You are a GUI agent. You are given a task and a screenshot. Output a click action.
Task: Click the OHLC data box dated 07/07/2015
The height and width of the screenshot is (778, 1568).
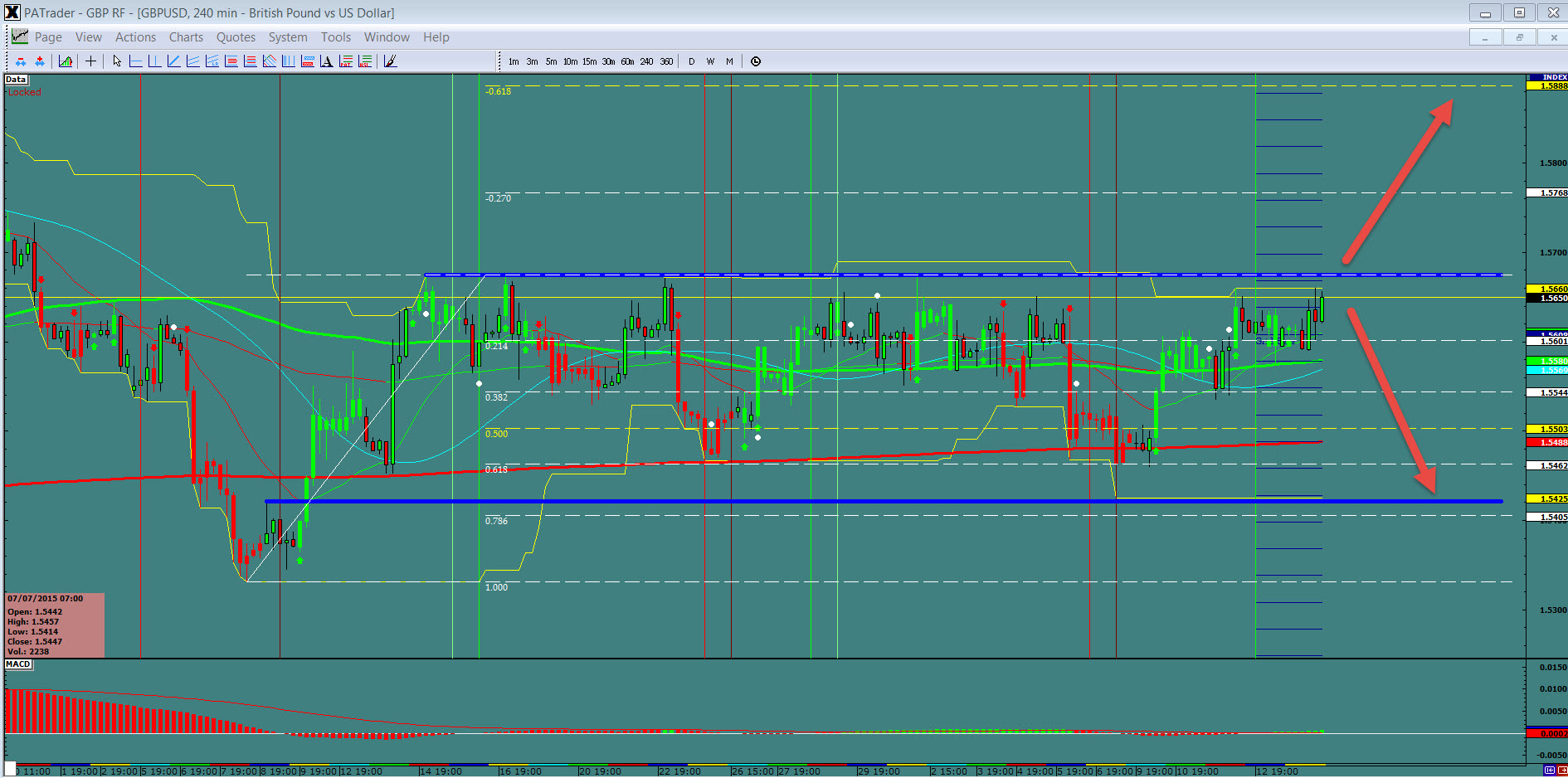click(55, 625)
